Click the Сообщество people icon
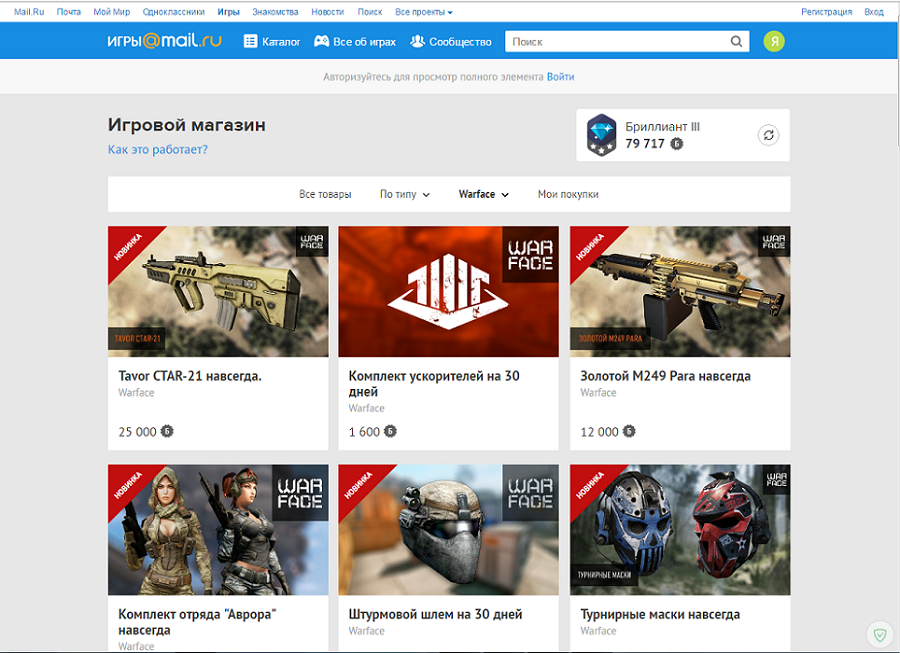900x653 pixels. 417,41
